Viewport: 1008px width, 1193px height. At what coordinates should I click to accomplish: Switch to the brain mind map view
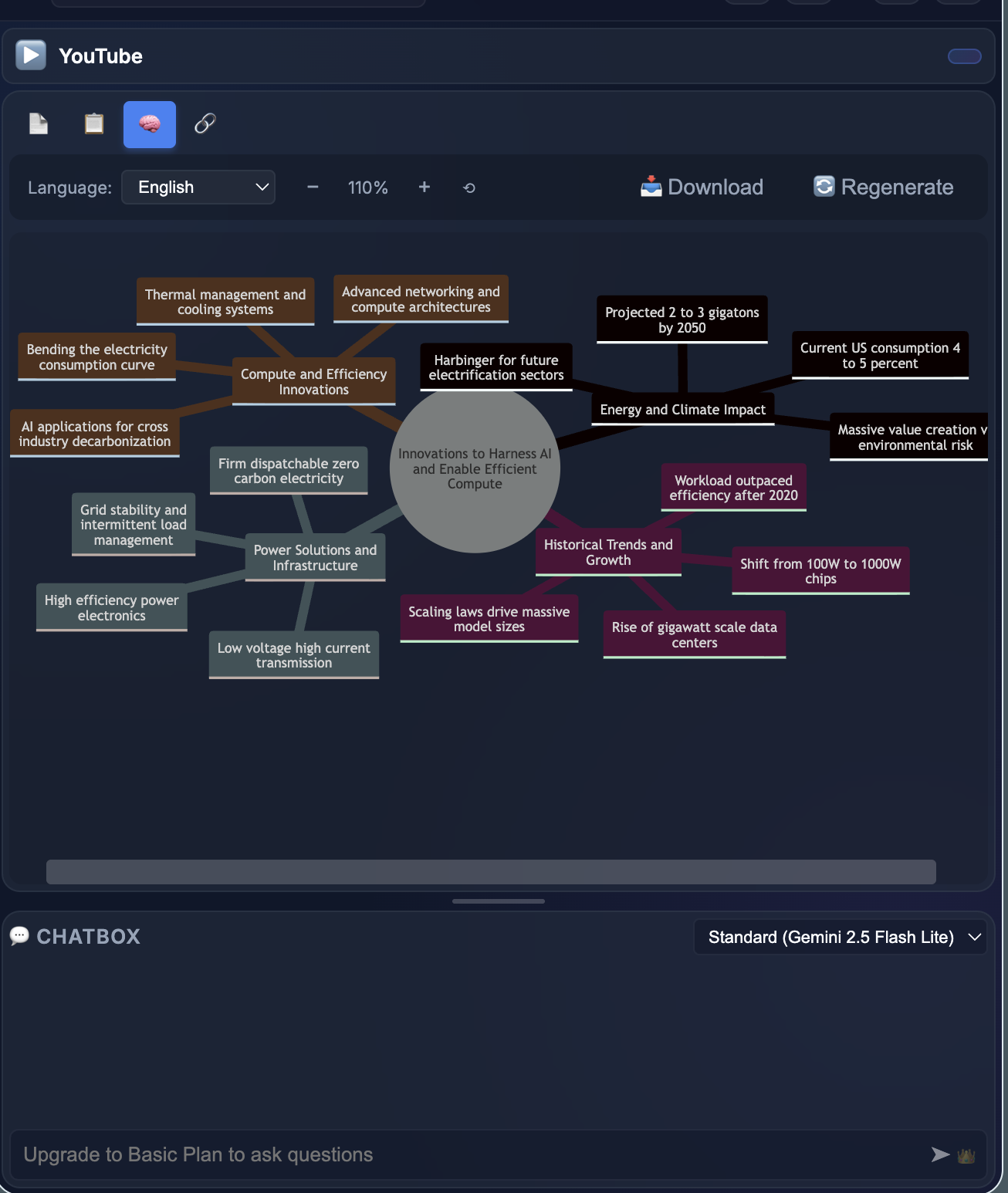[x=149, y=124]
